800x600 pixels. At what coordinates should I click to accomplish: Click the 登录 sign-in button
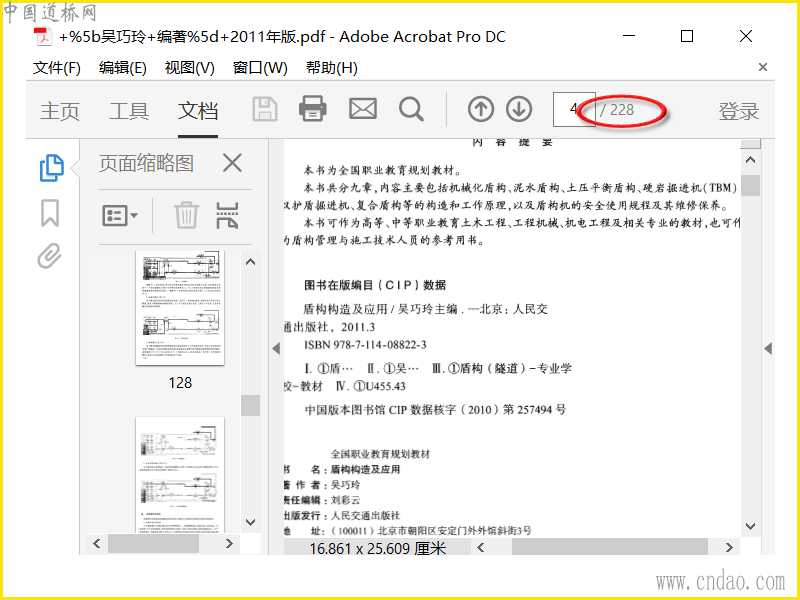[739, 111]
